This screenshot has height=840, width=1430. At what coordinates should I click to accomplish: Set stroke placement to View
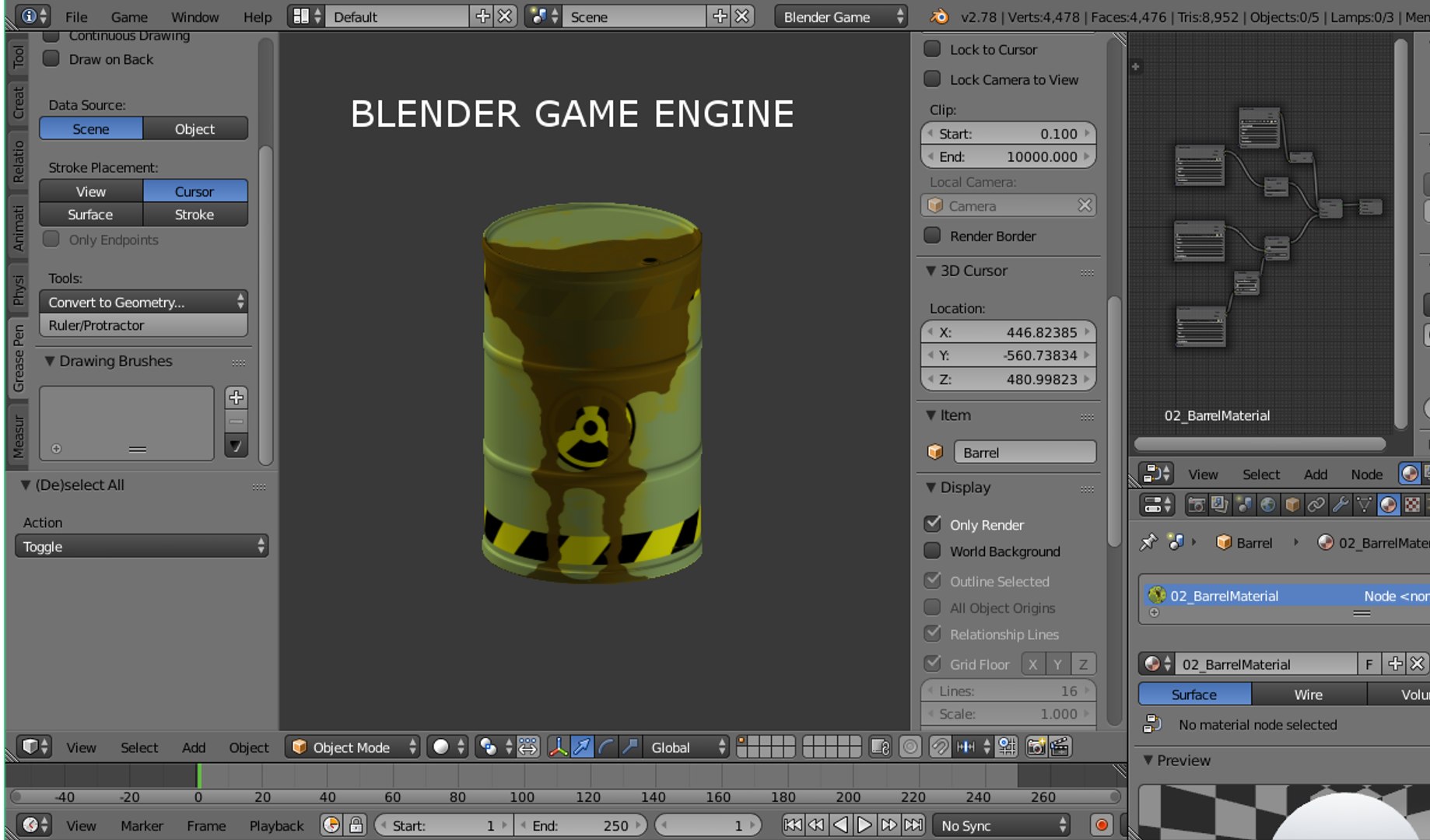pyautogui.click(x=91, y=191)
